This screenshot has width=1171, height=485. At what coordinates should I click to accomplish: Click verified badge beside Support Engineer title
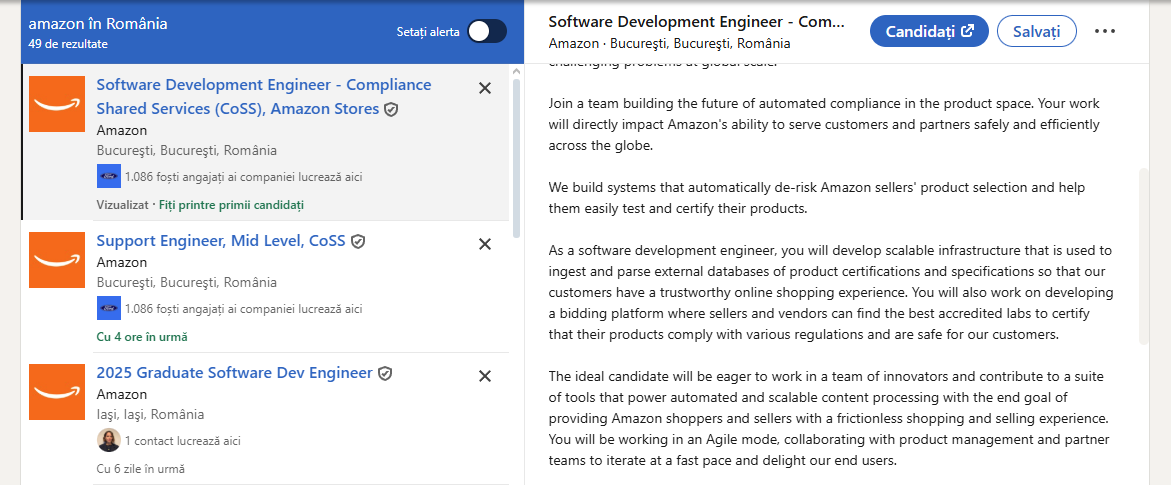click(x=358, y=241)
